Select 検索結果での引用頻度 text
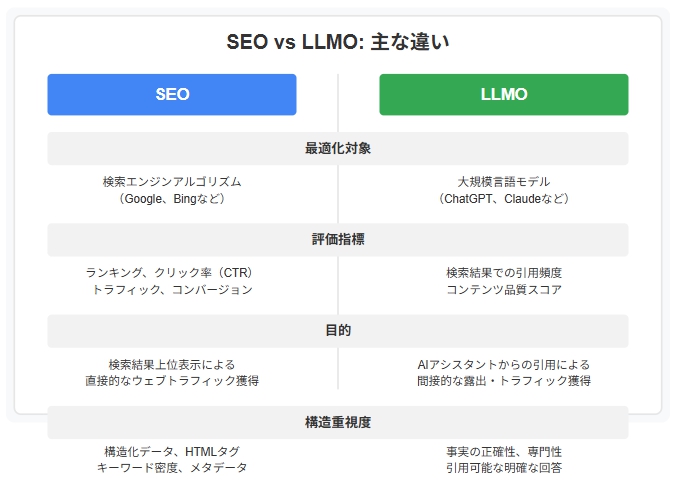Viewport: 678px width, 493px height. coord(504,273)
